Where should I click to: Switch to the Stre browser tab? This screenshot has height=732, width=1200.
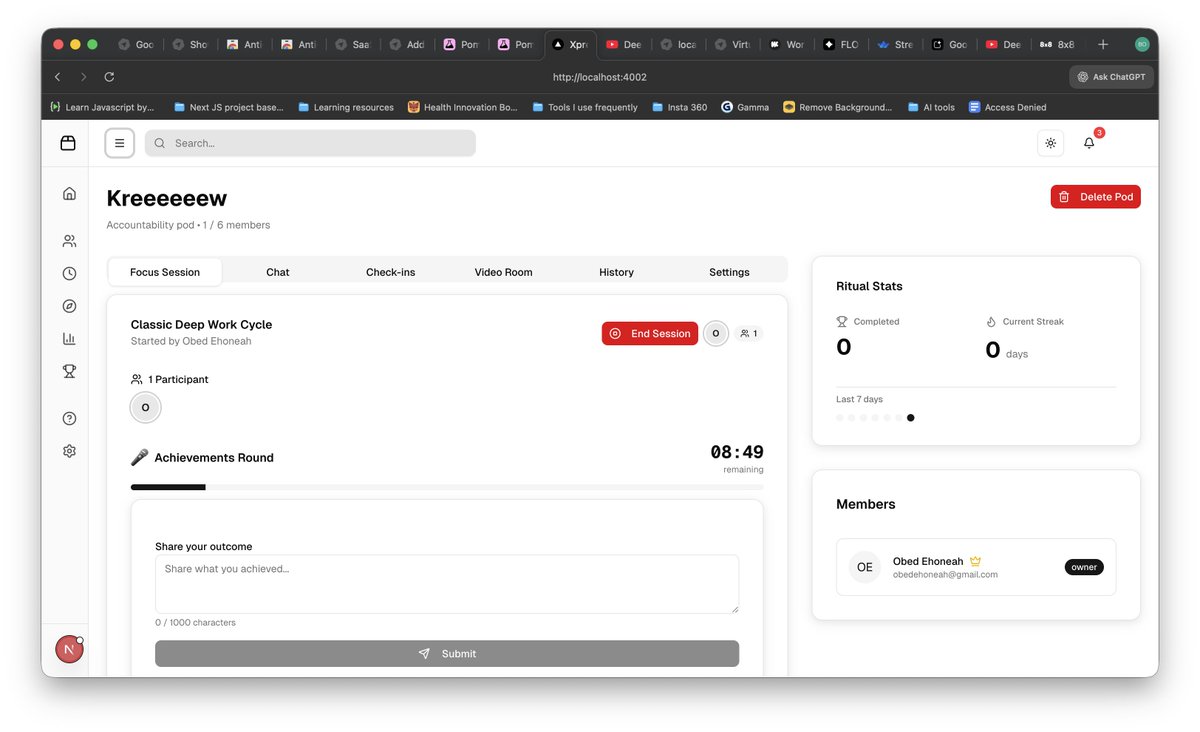pos(893,44)
